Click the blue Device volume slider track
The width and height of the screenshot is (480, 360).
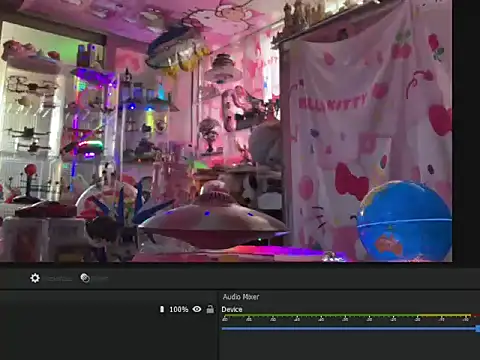point(348,329)
